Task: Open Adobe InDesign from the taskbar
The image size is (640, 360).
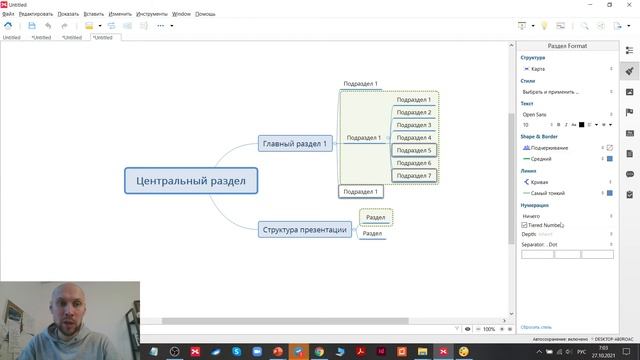Action: (381, 351)
